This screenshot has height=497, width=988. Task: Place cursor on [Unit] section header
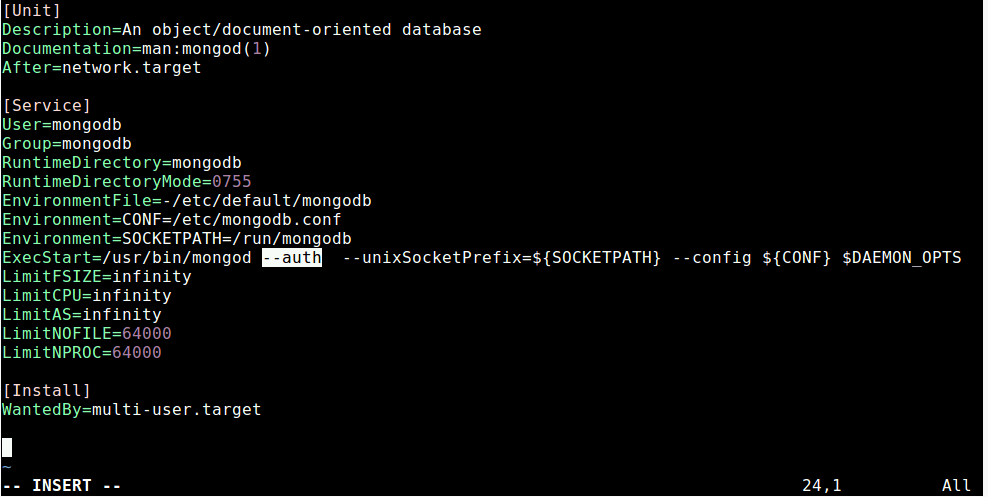coord(32,11)
